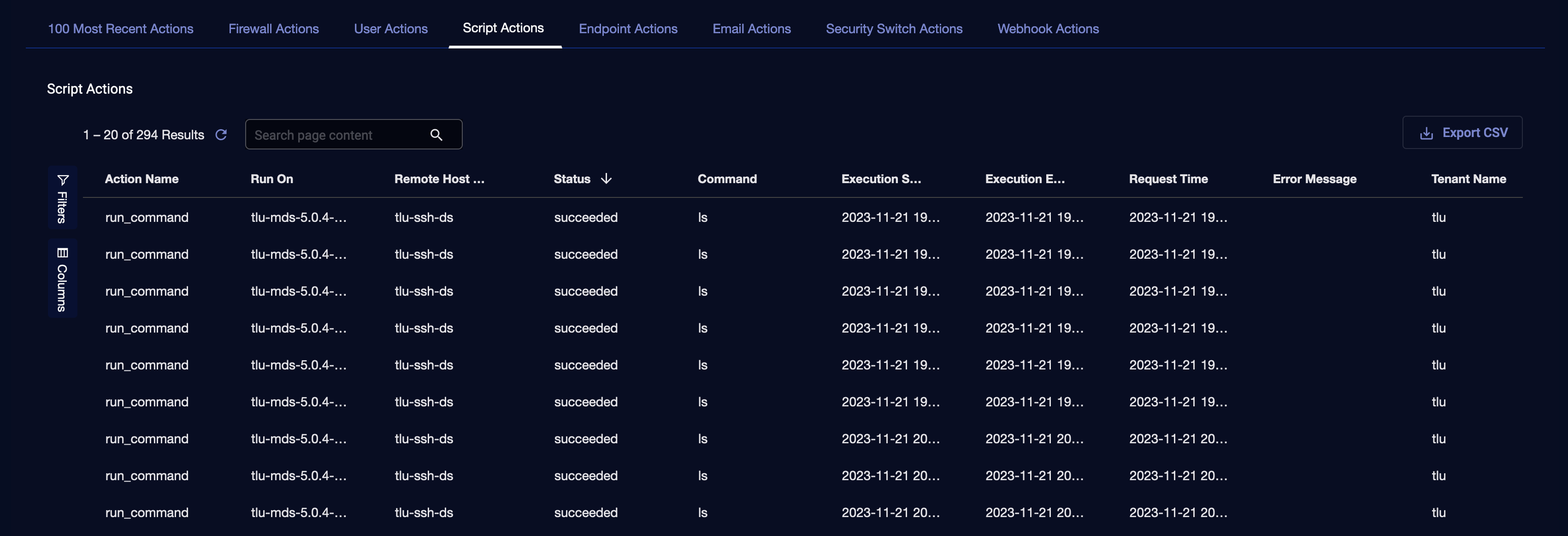Open Security Switch Actions tab
1568x536 pixels.
pyautogui.click(x=894, y=29)
